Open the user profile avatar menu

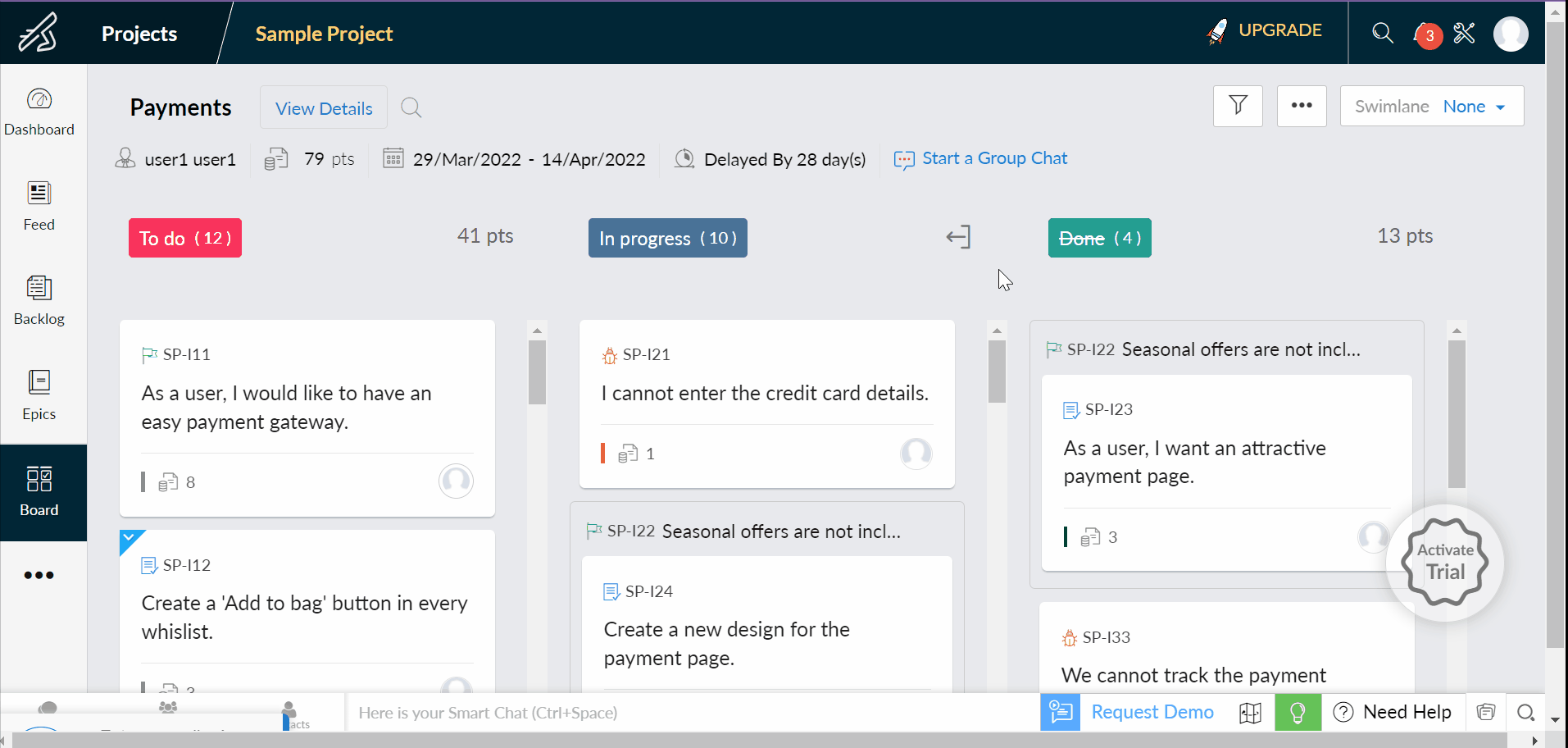click(1511, 34)
